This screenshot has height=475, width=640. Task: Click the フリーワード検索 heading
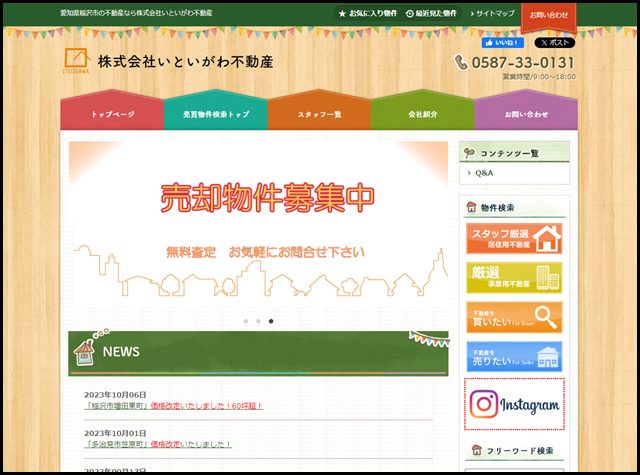pos(514,451)
